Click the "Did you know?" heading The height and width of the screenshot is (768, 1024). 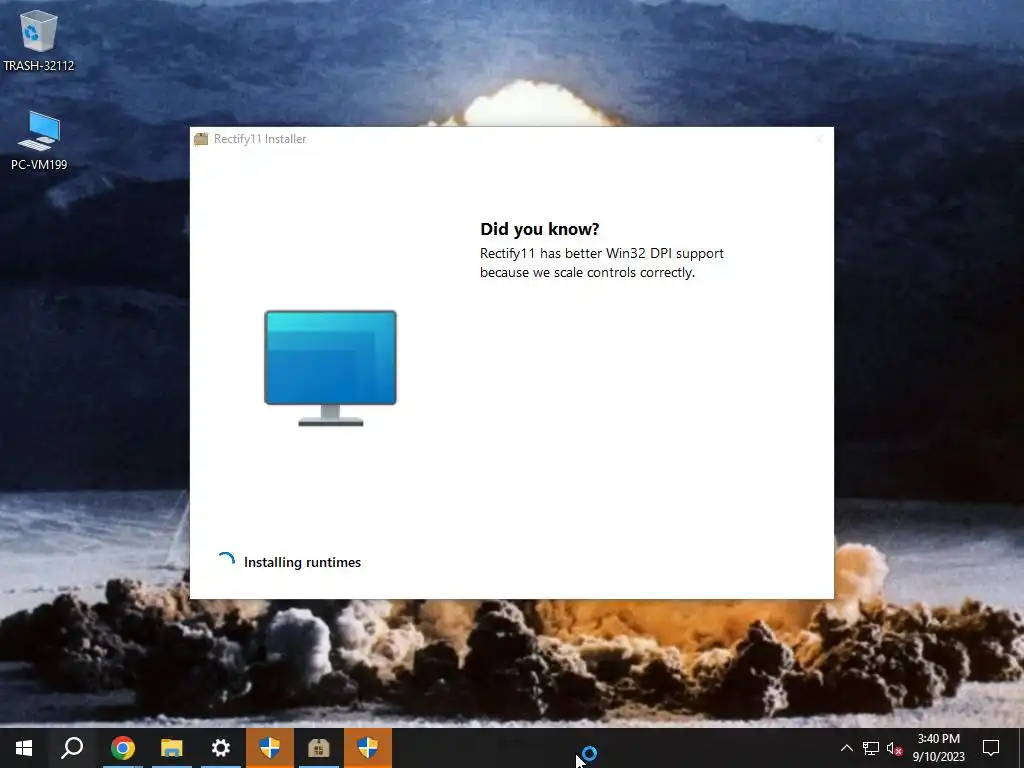pyautogui.click(x=539, y=229)
